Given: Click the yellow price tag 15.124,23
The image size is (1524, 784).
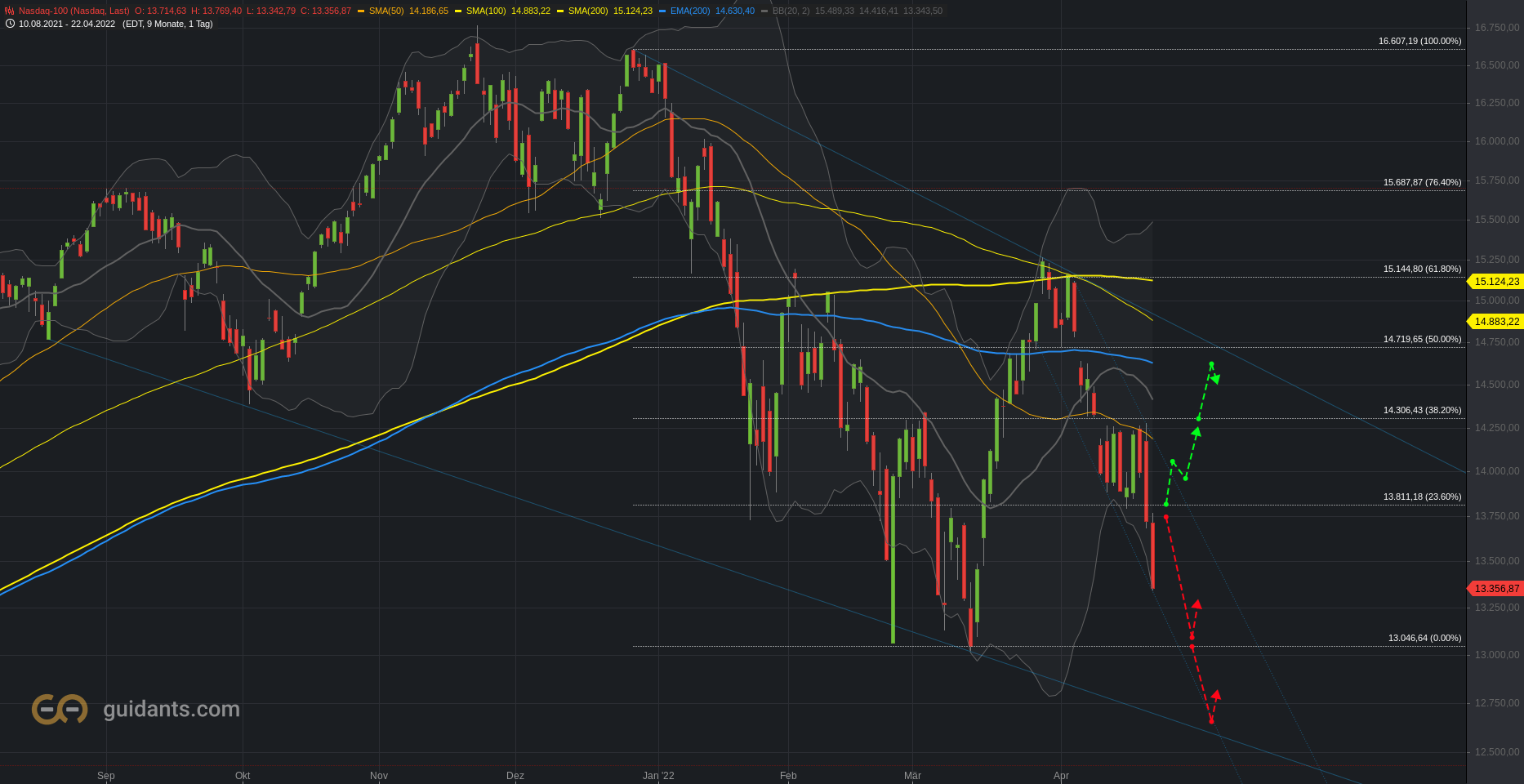Looking at the screenshot, I should click(1495, 282).
